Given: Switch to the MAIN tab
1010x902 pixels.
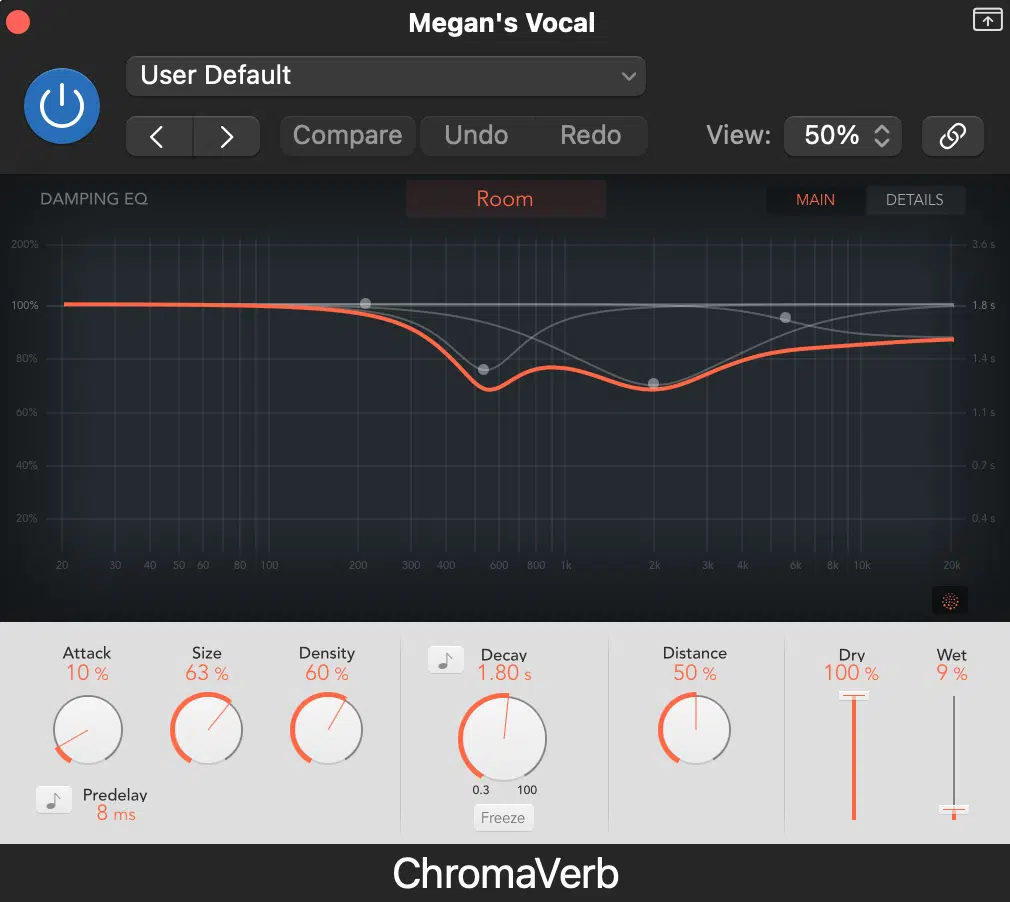Looking at the screenshot, I should pyautogui.click(x=815, y=200).
